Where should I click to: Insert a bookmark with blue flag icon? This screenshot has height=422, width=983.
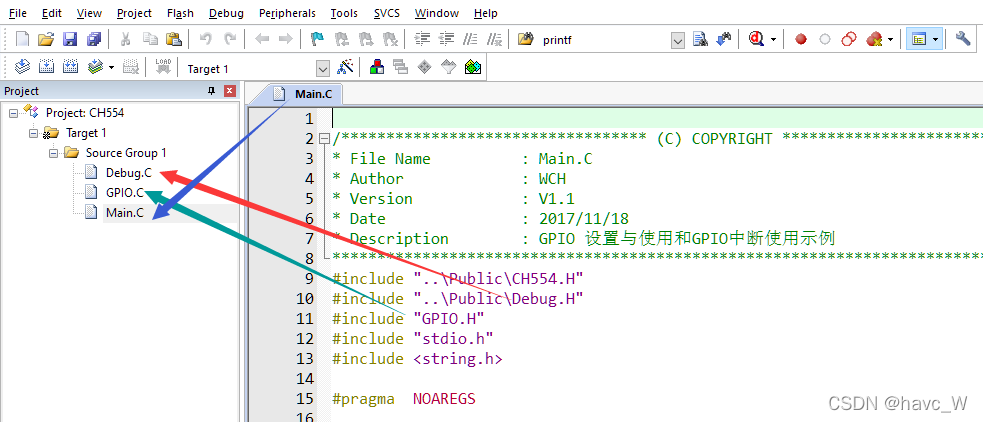click(x=318, y=40)
